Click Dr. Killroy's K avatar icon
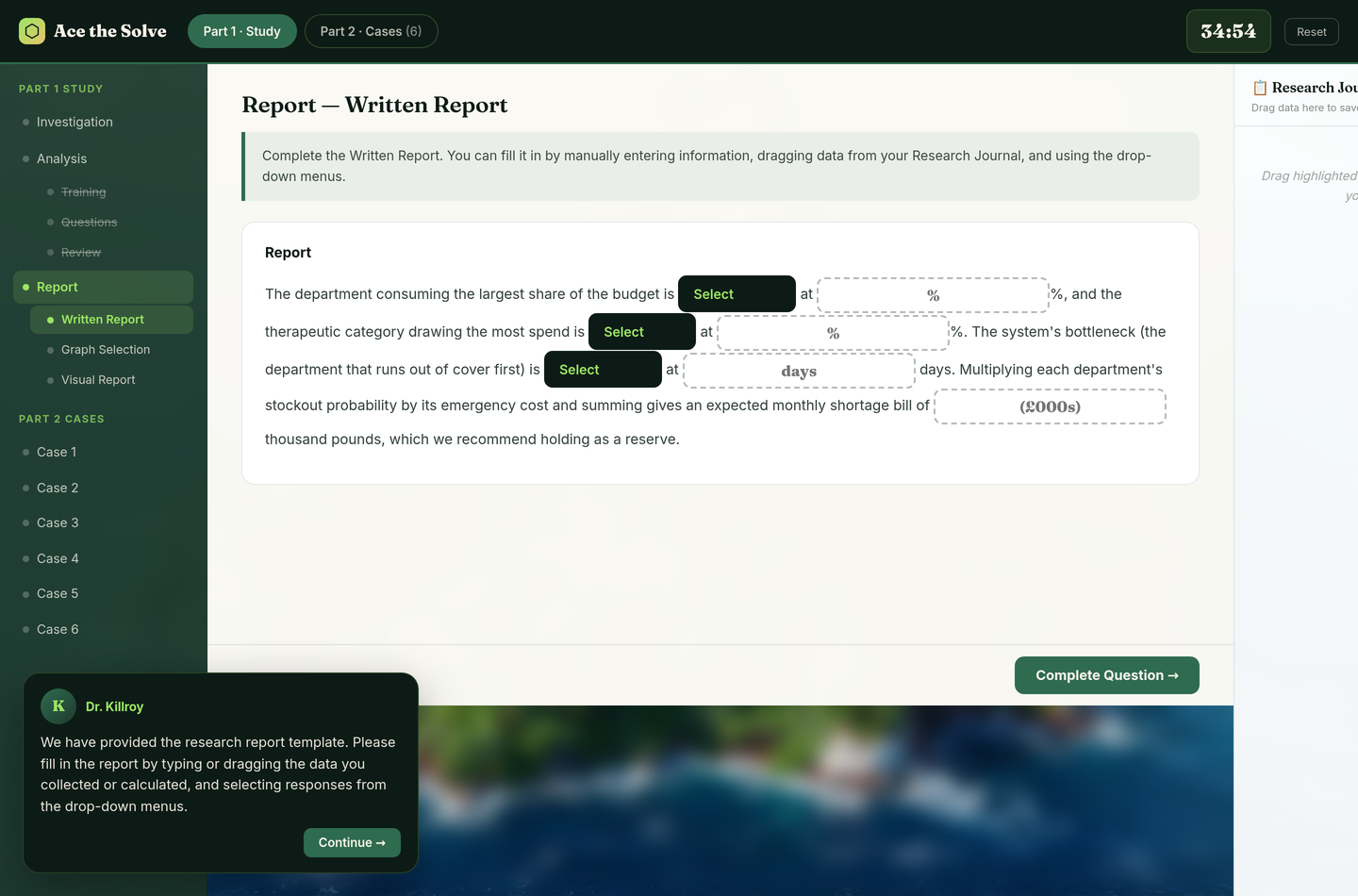This screenshot has height=896, width=1358. coord(58,705)
